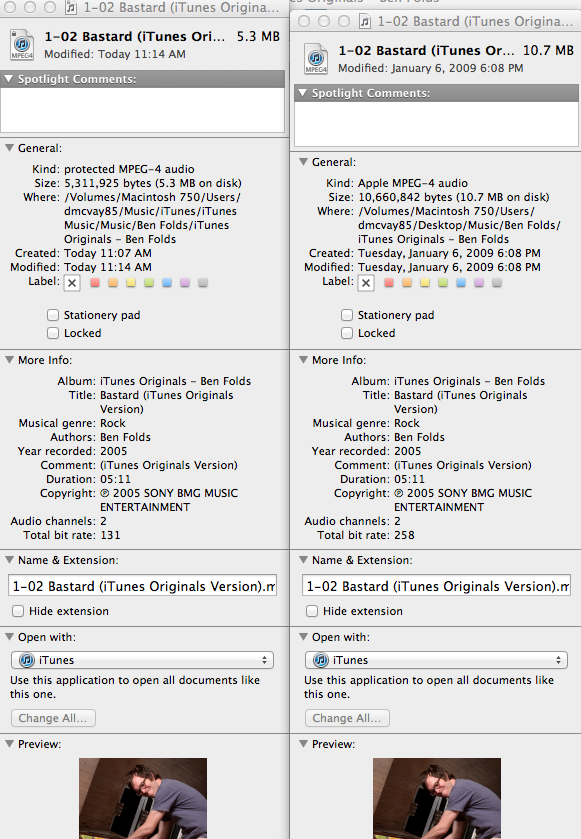
Task: Click MPEG4 file icon in 5.3 MB window header
Action: pyautogui.click(x=22, y=45)
